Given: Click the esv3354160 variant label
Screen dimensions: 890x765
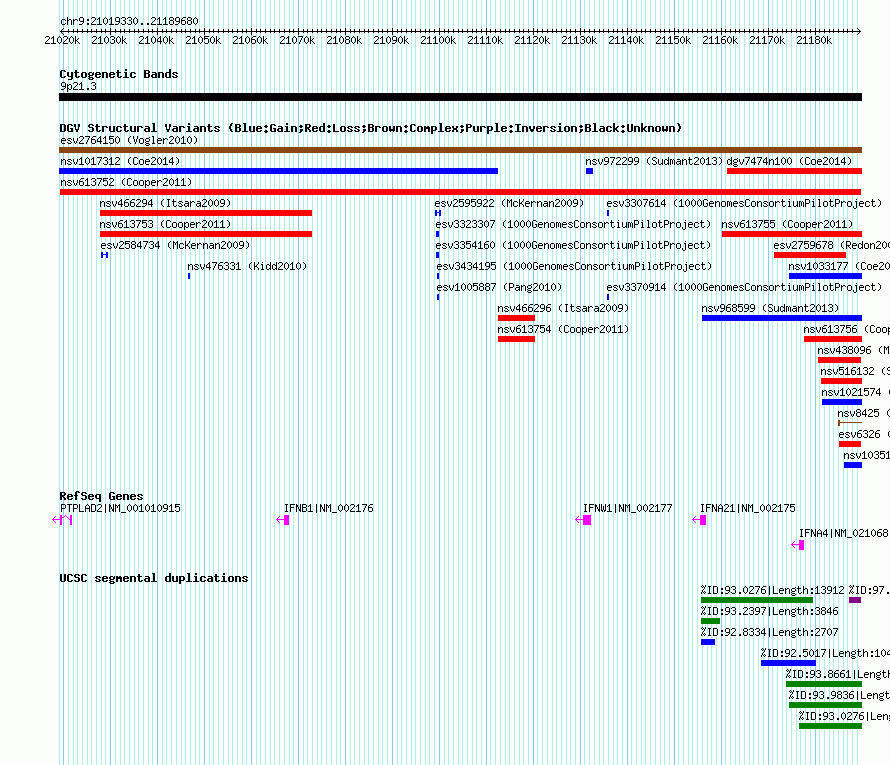Looking at the screenshot, I should (x=573, y=245).
